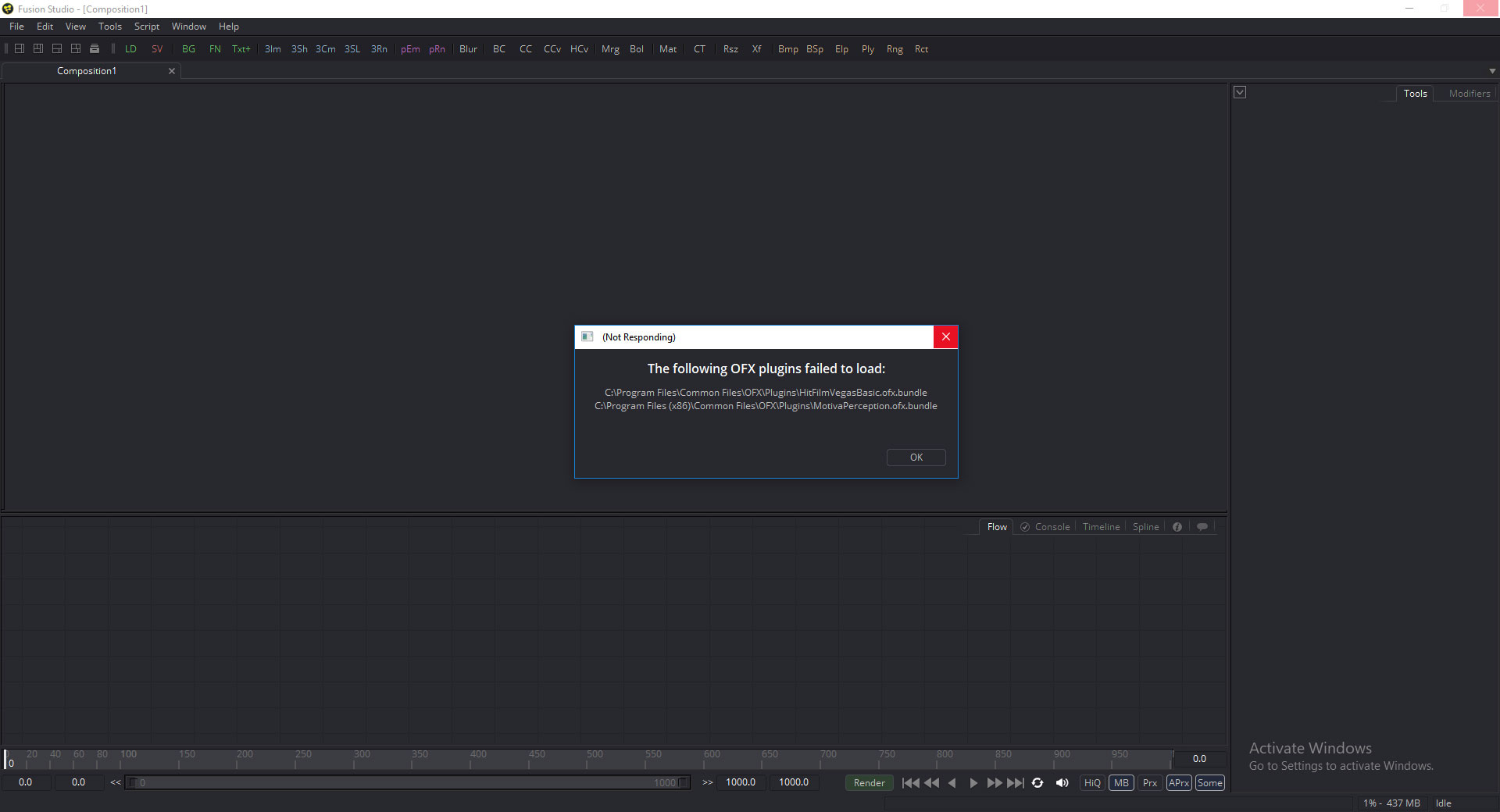
Task: Switch to the Tools tab
Action: 1415,94
